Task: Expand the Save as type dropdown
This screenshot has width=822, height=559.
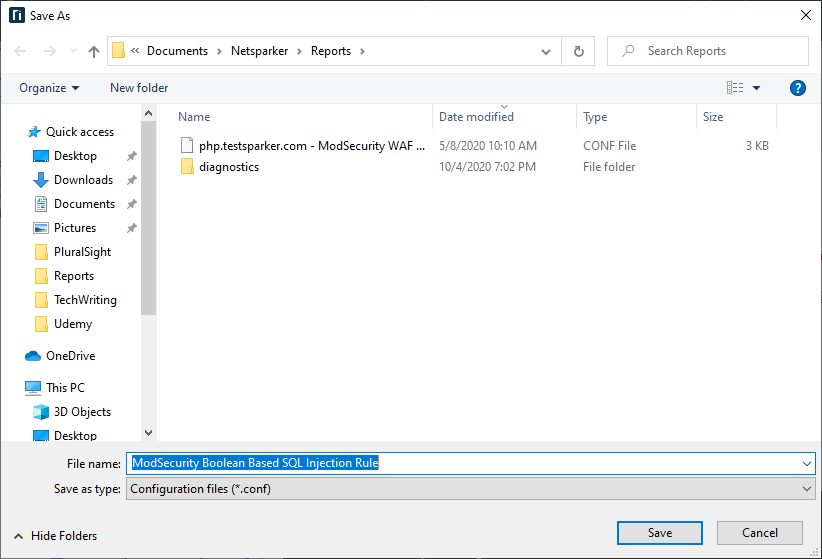Action: (x=807, y=489)
